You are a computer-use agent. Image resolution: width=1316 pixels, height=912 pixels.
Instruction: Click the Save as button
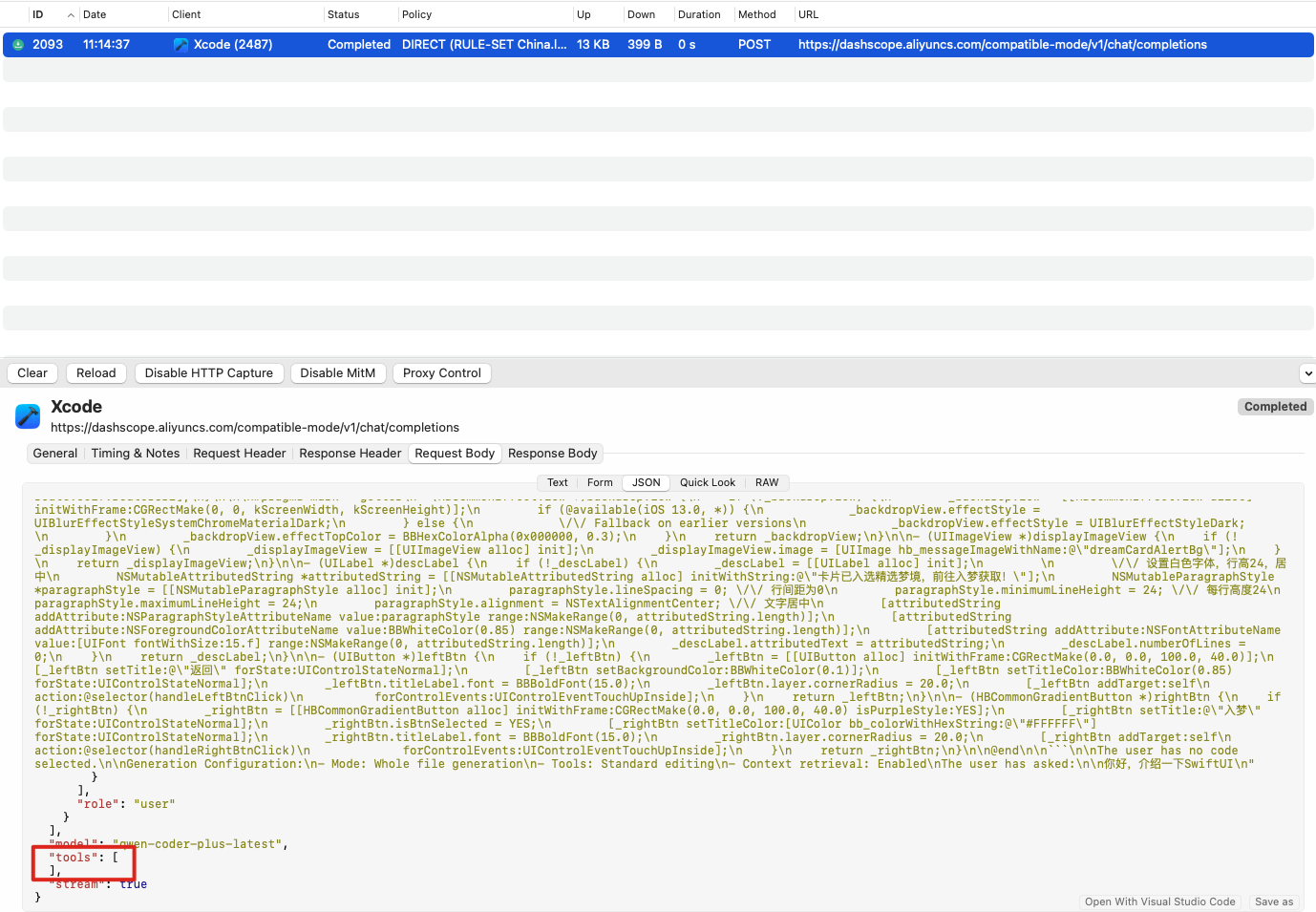tap(1274, 901)
